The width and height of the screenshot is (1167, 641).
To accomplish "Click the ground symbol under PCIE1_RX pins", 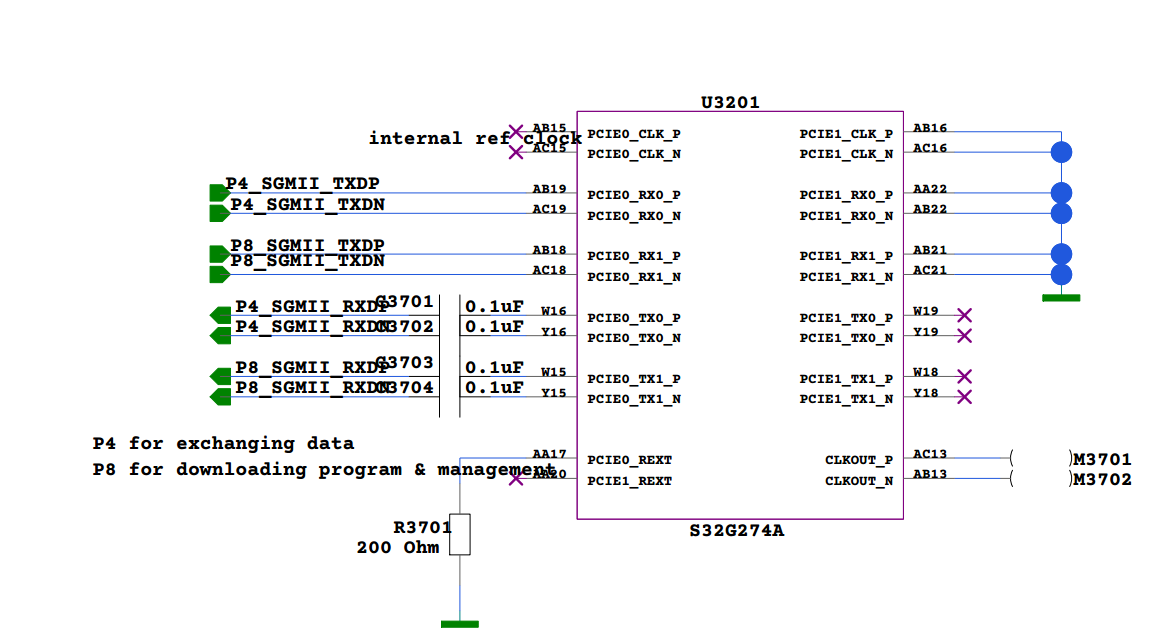I will 1061,294.
